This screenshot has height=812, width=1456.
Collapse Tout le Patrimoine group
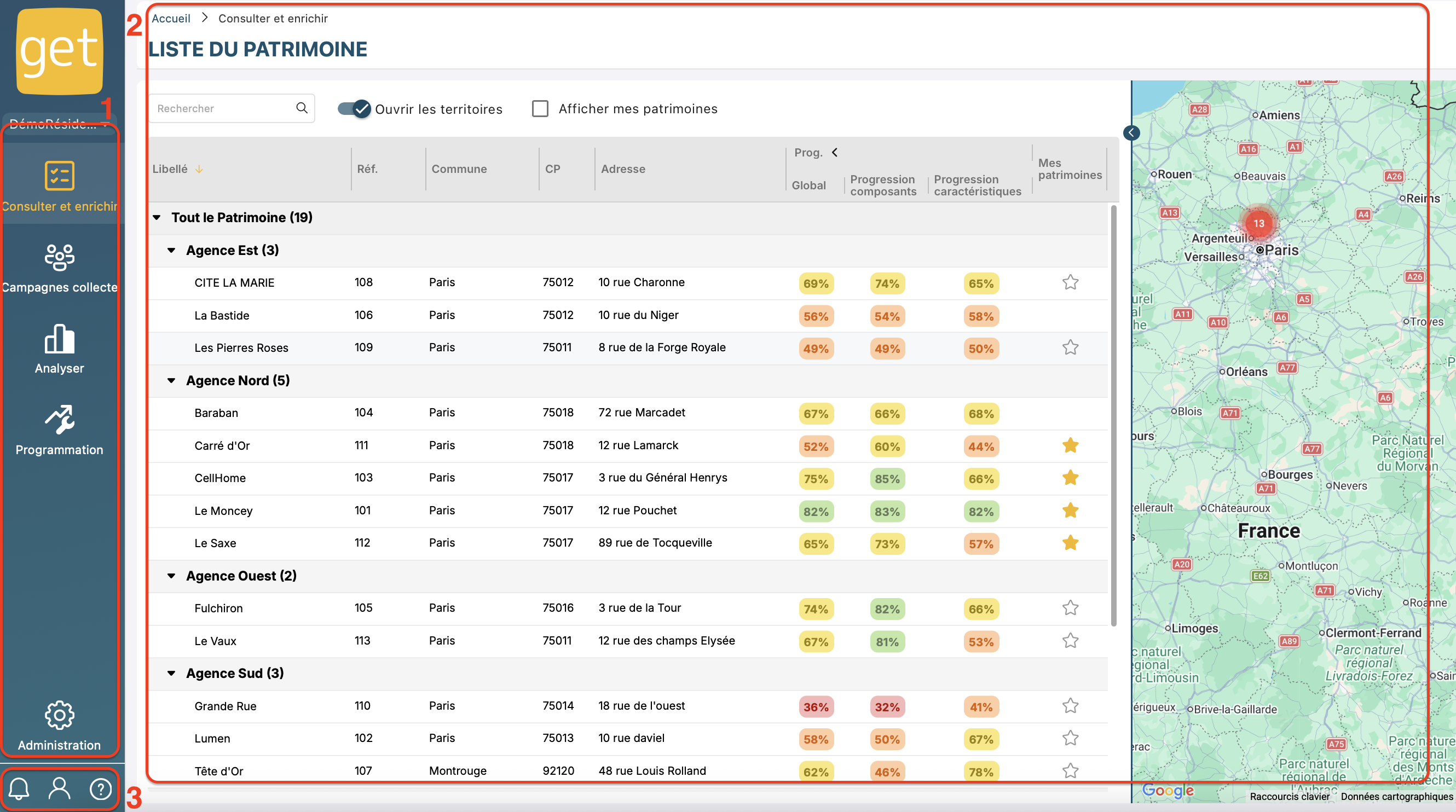157,218
